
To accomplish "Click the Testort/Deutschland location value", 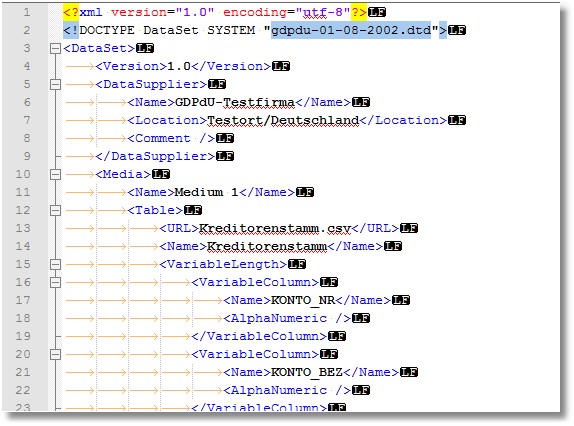I will (x=283, y=120).
